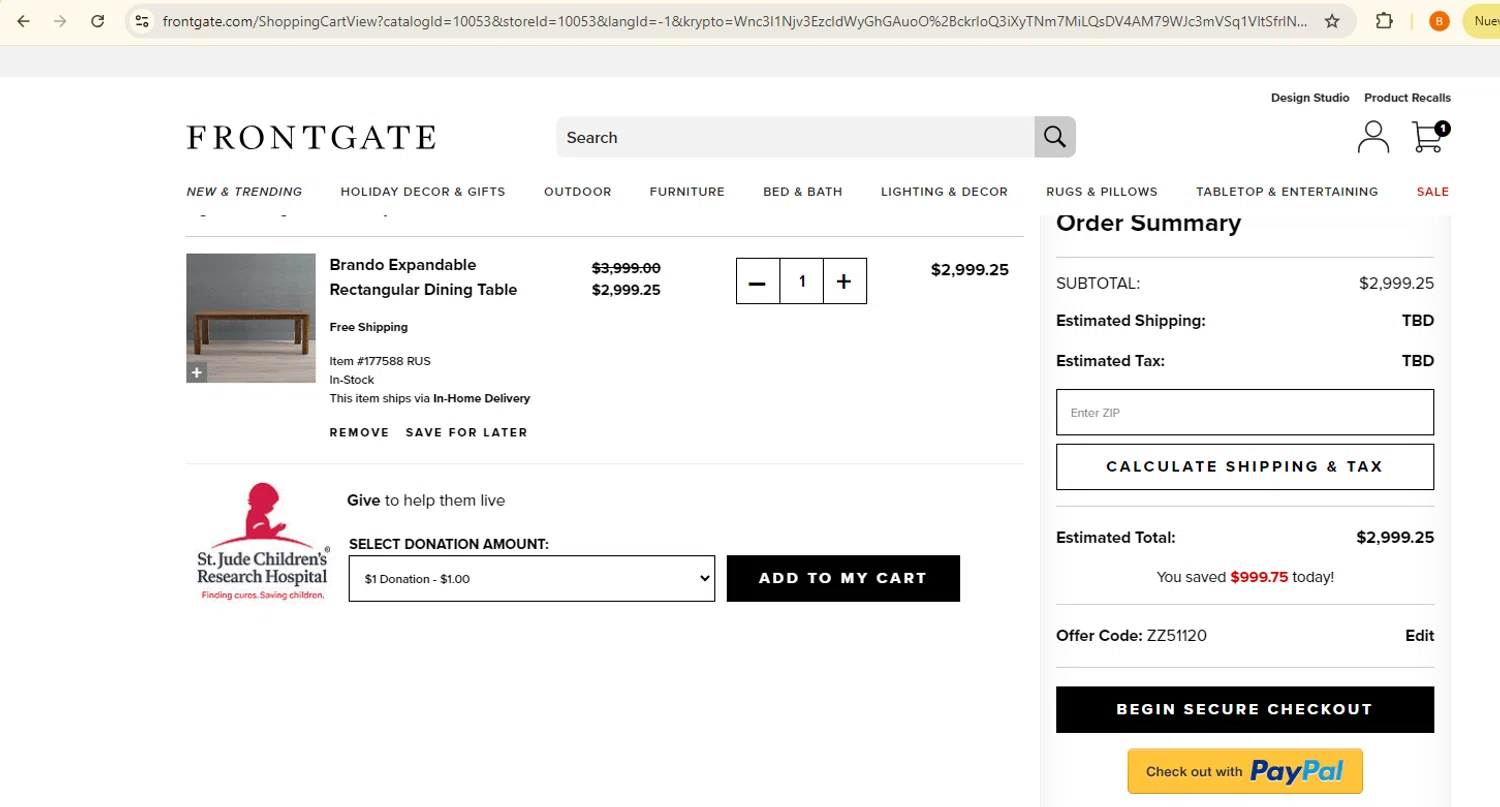Click the Search text box
Viewport: 1500px width, 807px height.
(795, 137)
